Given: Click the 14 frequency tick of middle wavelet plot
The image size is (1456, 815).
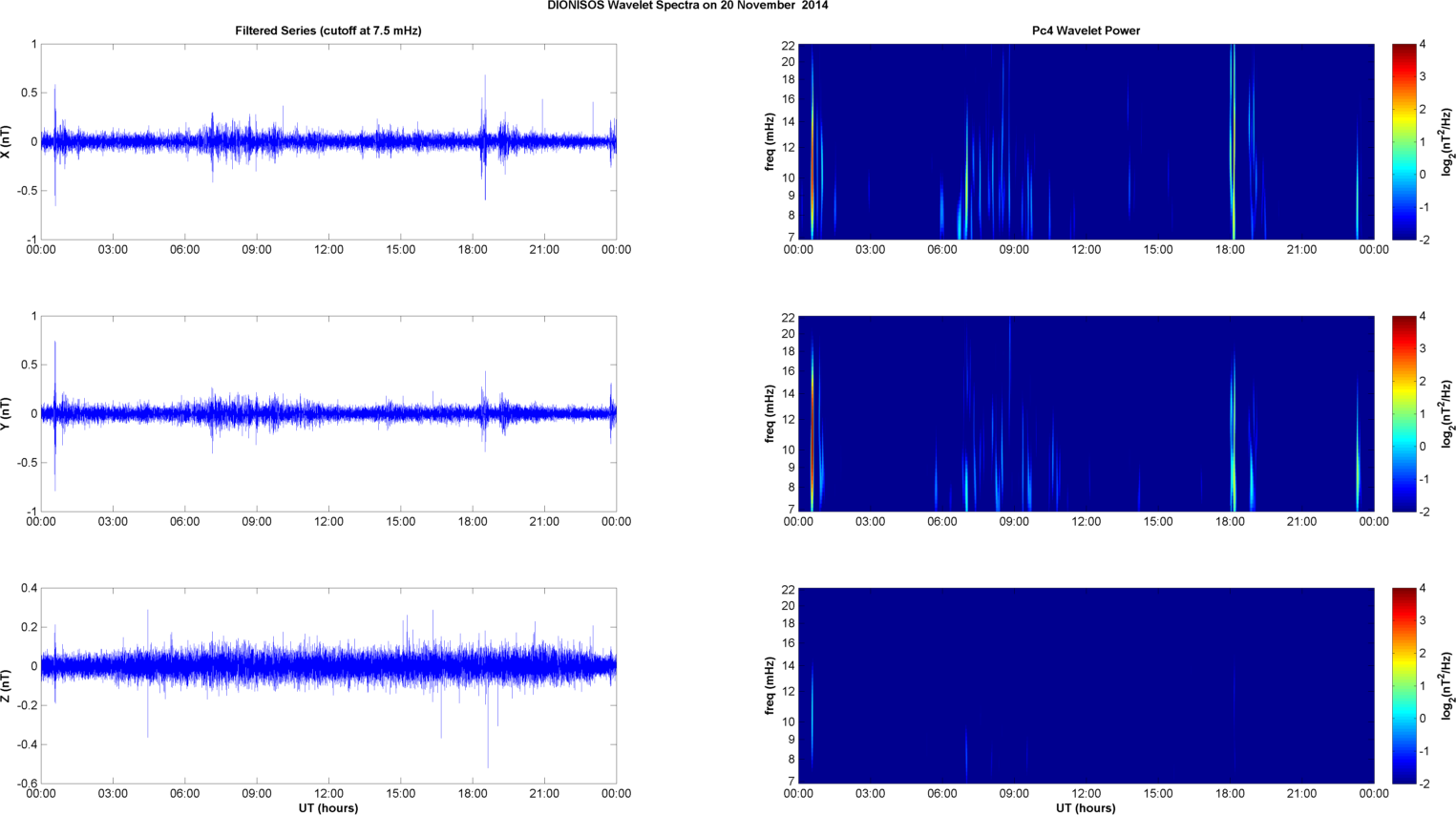Looking at the screenshot, I should coord(788,393).
